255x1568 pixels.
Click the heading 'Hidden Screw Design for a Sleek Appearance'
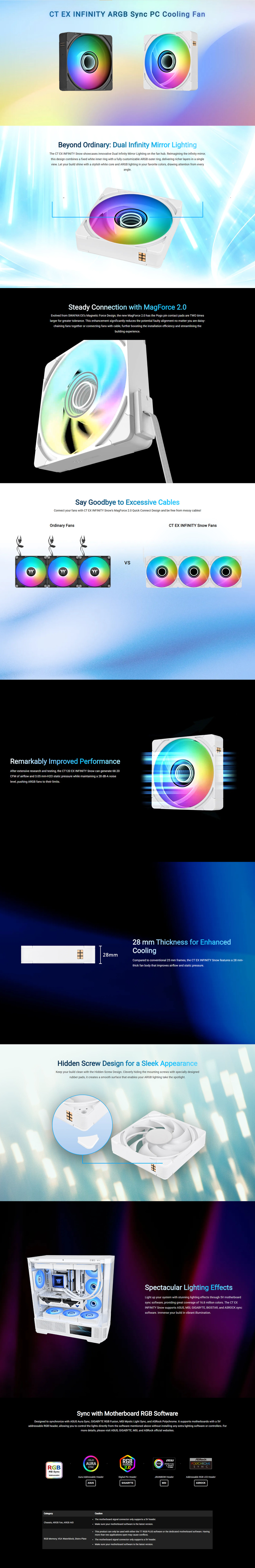coord(127,1063)
